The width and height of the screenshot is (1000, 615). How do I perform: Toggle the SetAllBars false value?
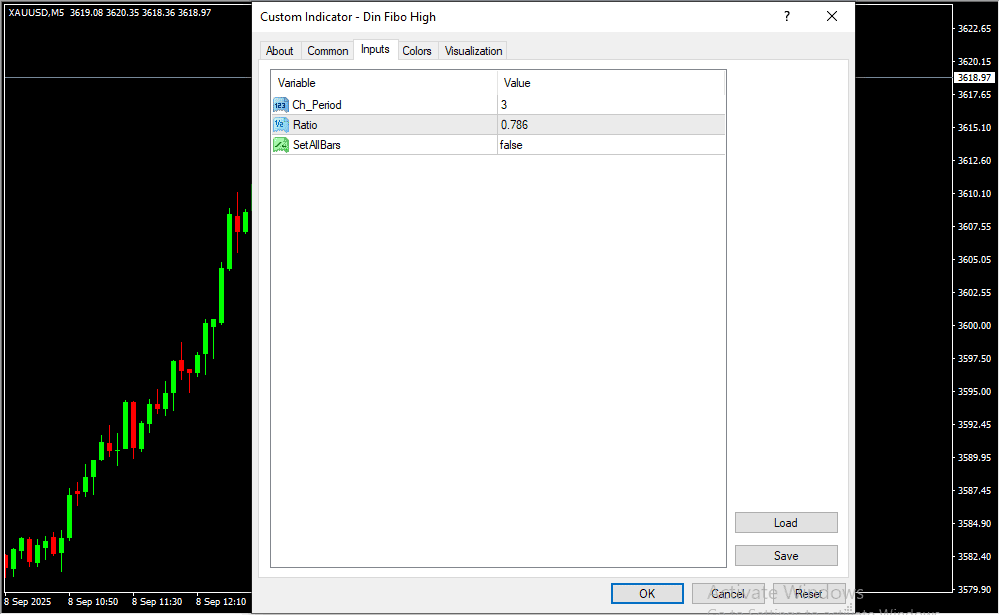tap(610, 145)
